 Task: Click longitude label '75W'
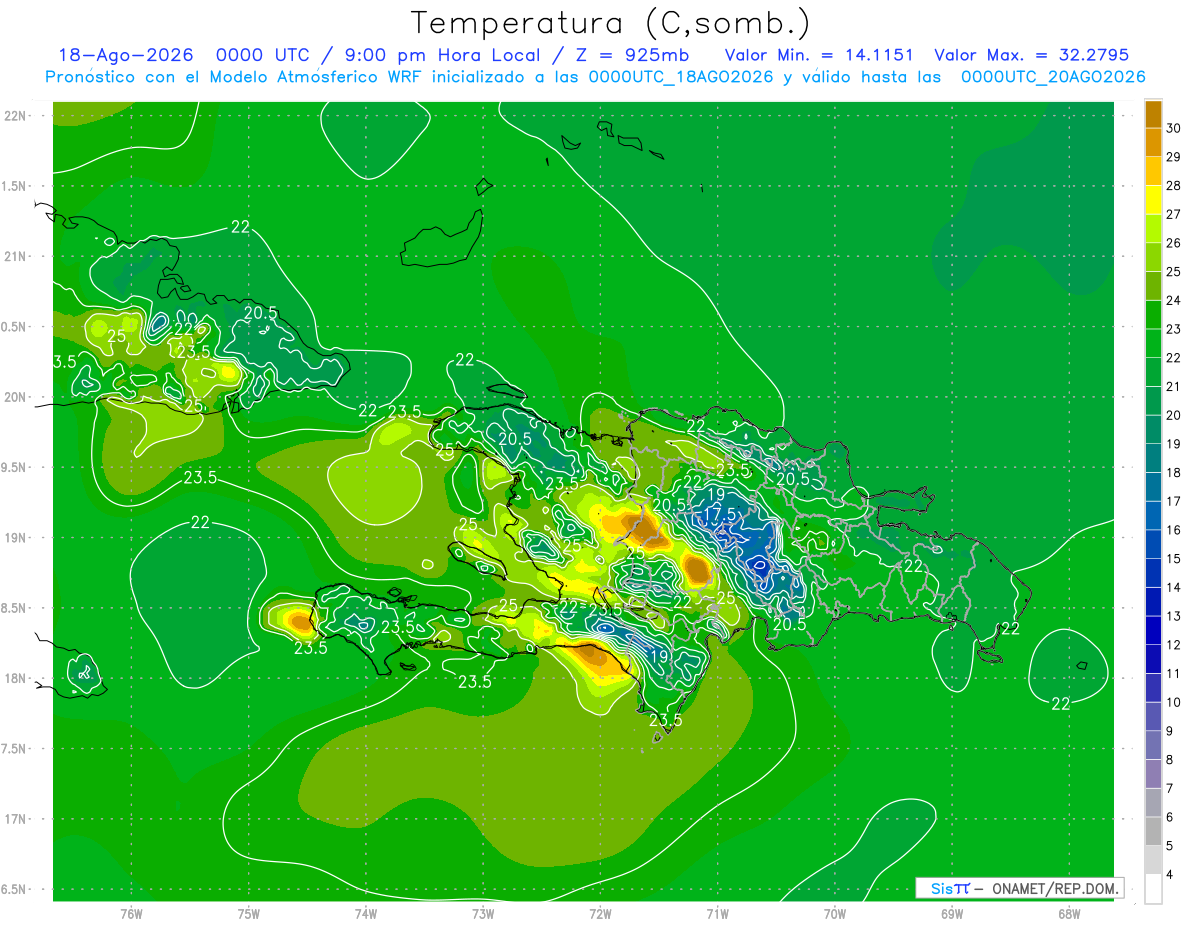tap(249, 914)
